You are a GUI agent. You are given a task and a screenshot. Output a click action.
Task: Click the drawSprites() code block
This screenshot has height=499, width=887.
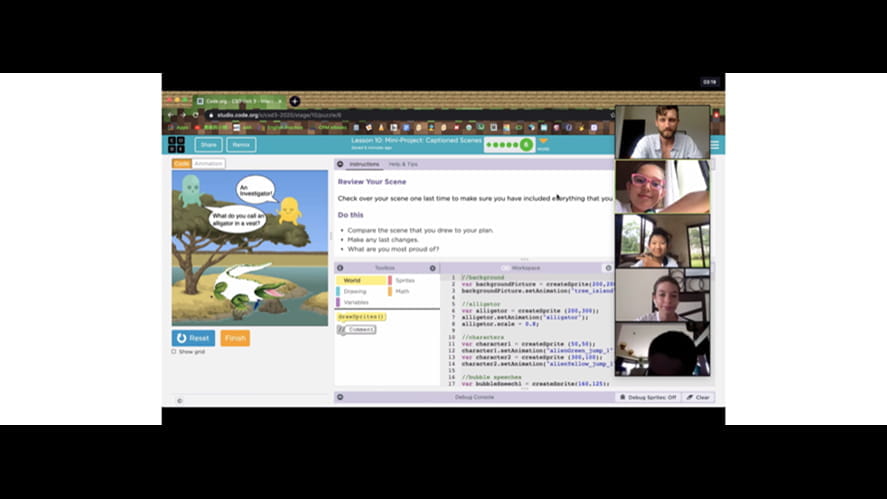pyautogui.click(x=361, y=316)
